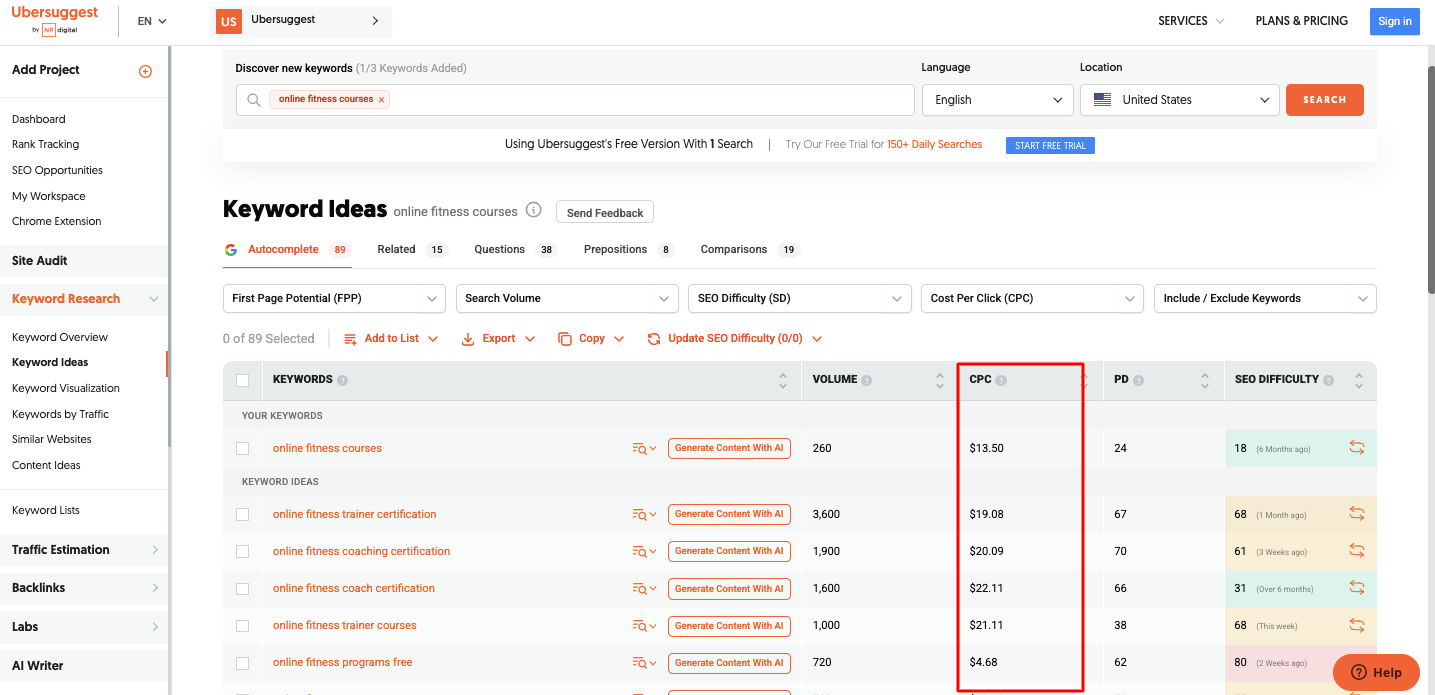Check the online fitness coaching certification row
Viewport: 1435px width, 695px height.
[x=242, y=552]
